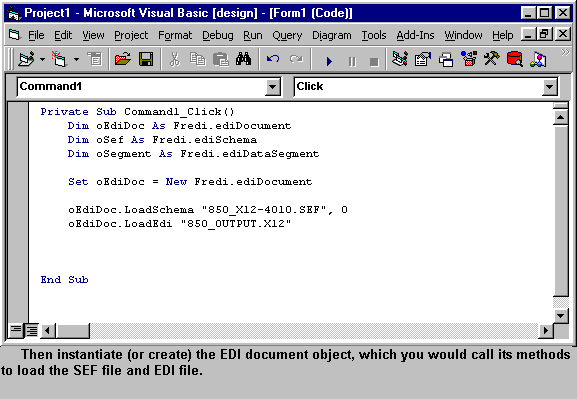Click the Undo arrow icon

coord(273,59)
